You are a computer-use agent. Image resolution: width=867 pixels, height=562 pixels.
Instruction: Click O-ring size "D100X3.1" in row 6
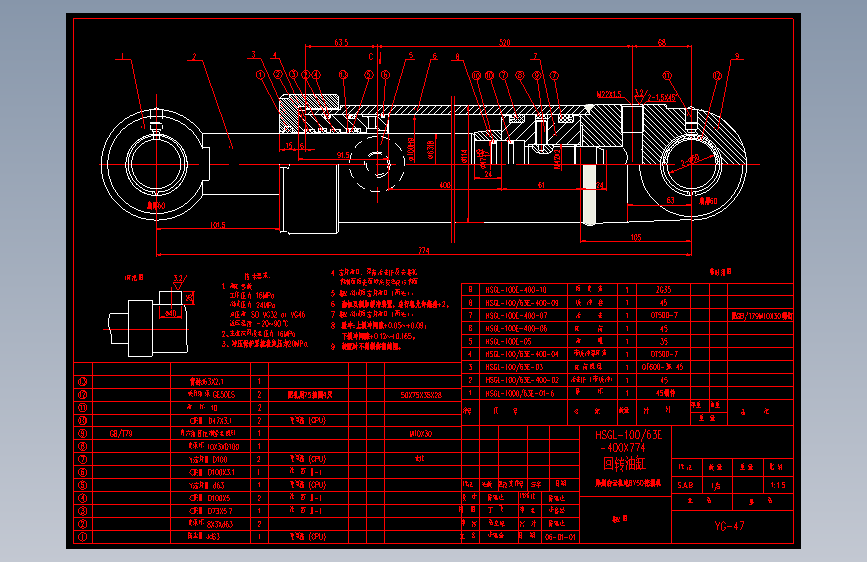pos(221,472)
